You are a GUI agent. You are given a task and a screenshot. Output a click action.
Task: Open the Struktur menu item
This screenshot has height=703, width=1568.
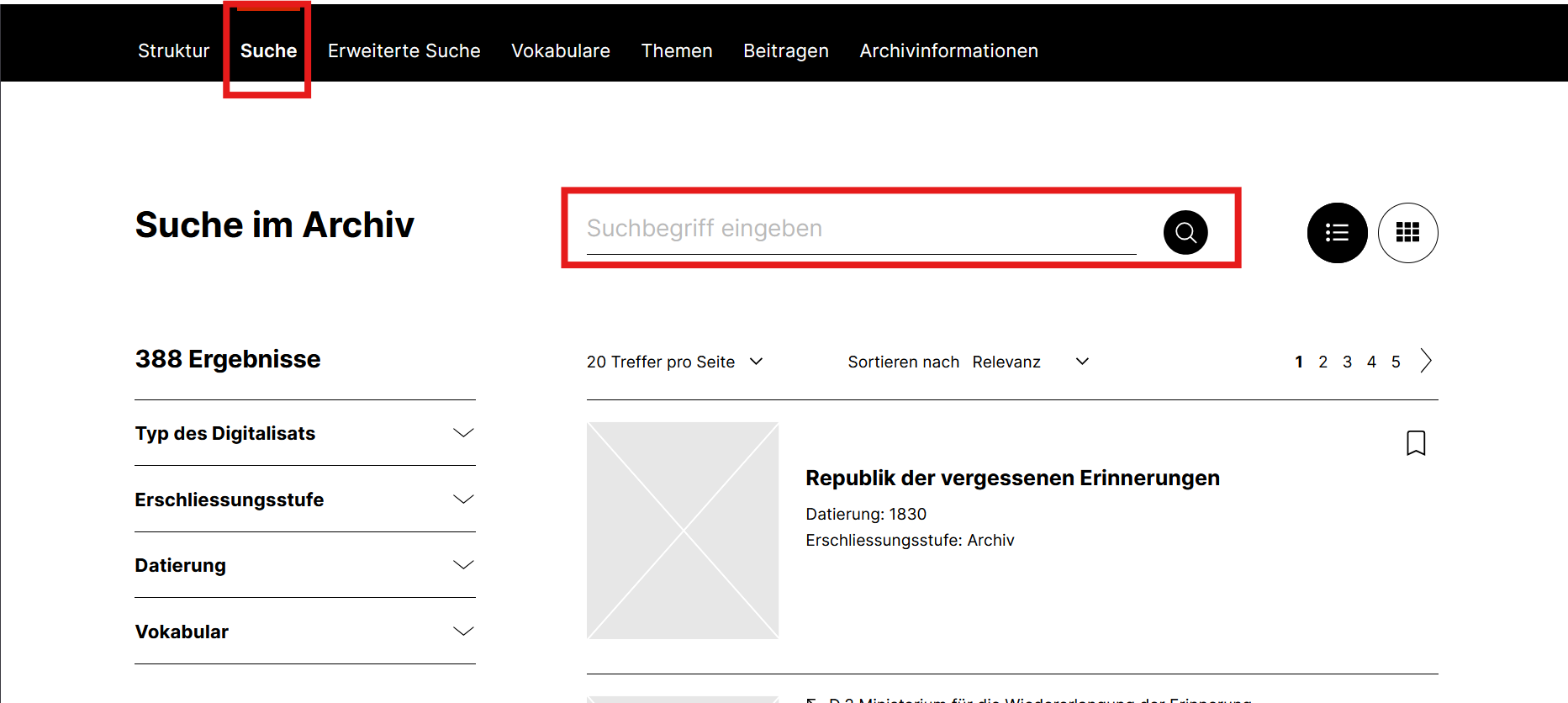coord(174,50)
